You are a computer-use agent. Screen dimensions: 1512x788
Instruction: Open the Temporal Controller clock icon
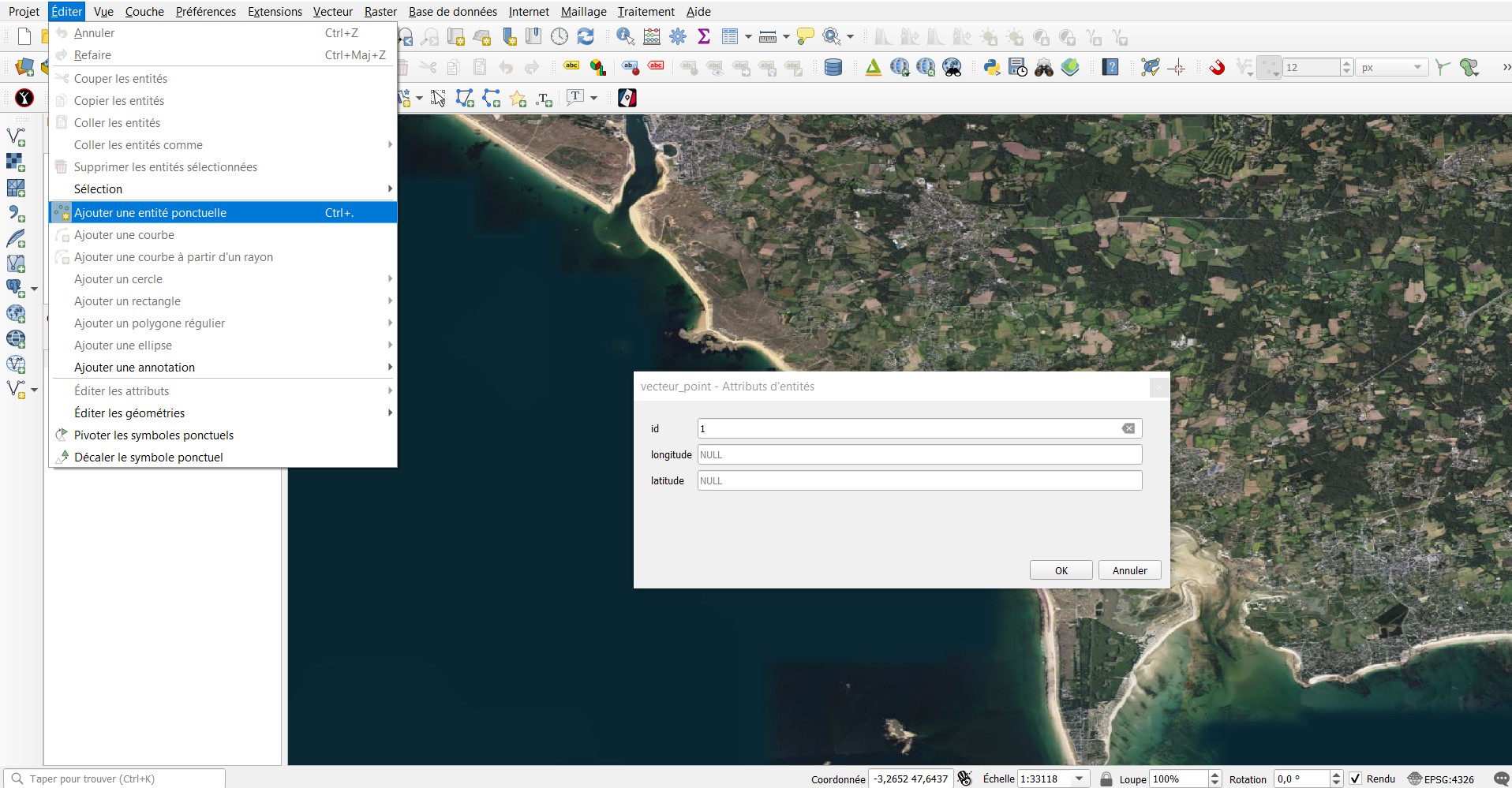[x=560, y=36]
